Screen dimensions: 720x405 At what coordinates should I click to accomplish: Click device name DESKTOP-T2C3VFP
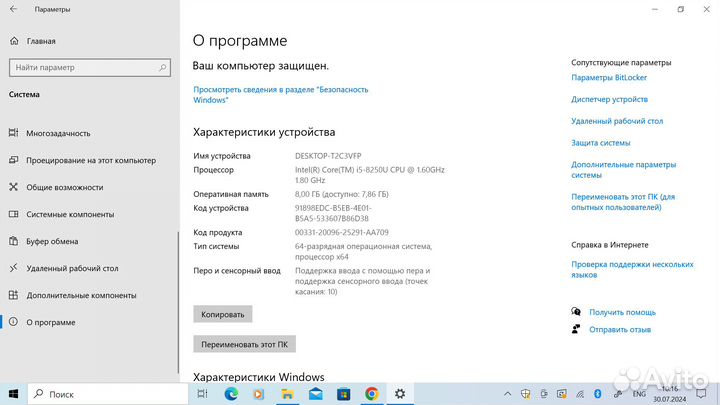pos(328,156)
